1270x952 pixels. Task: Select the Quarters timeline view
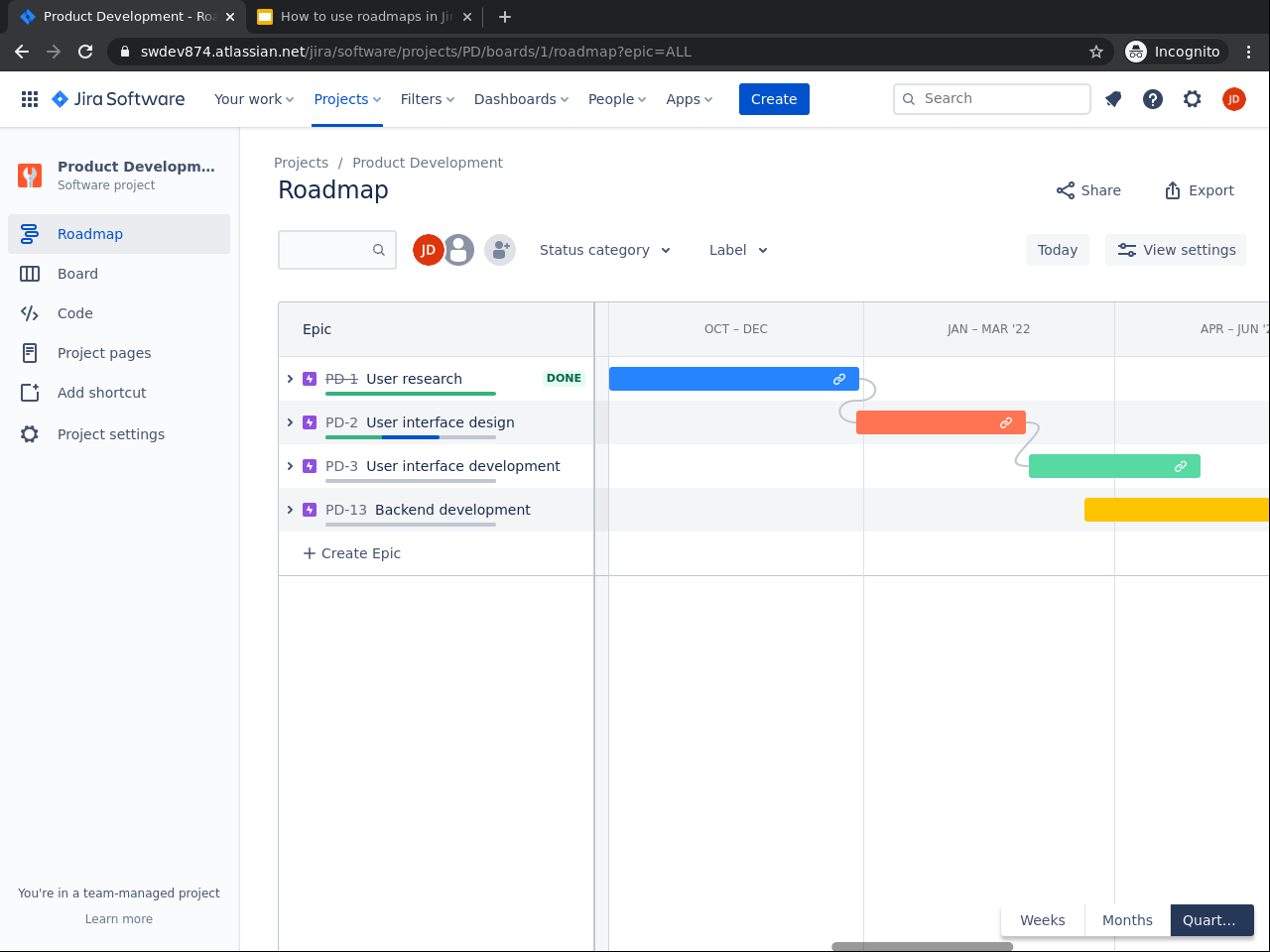point(1210,920)
